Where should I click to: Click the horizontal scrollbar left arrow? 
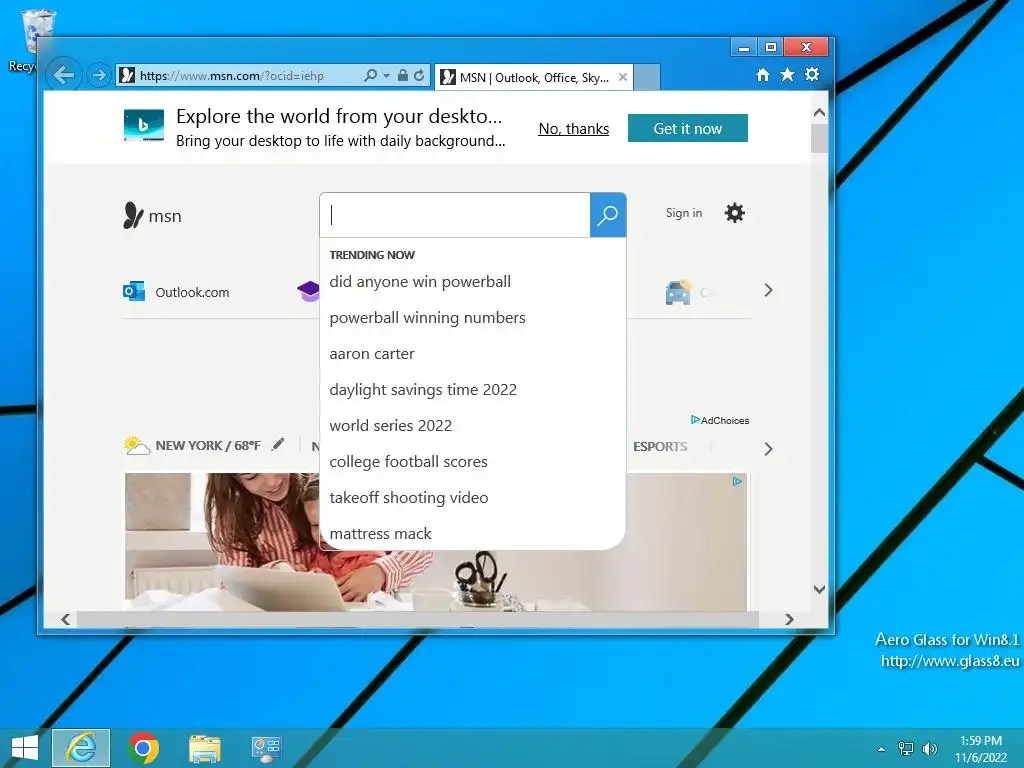[x=66, y=619]
